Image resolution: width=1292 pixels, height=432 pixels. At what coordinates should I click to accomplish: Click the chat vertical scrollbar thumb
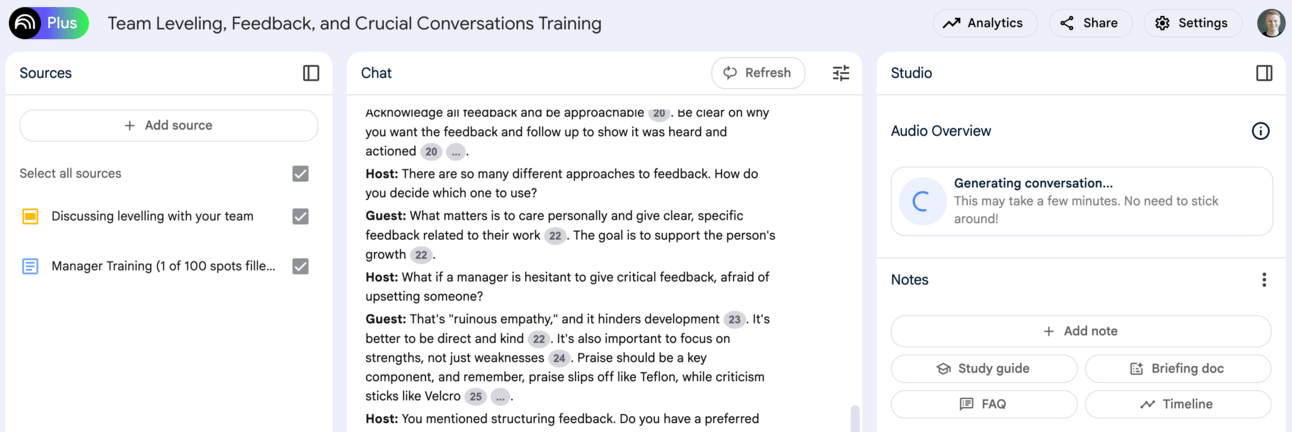(854, 418)
